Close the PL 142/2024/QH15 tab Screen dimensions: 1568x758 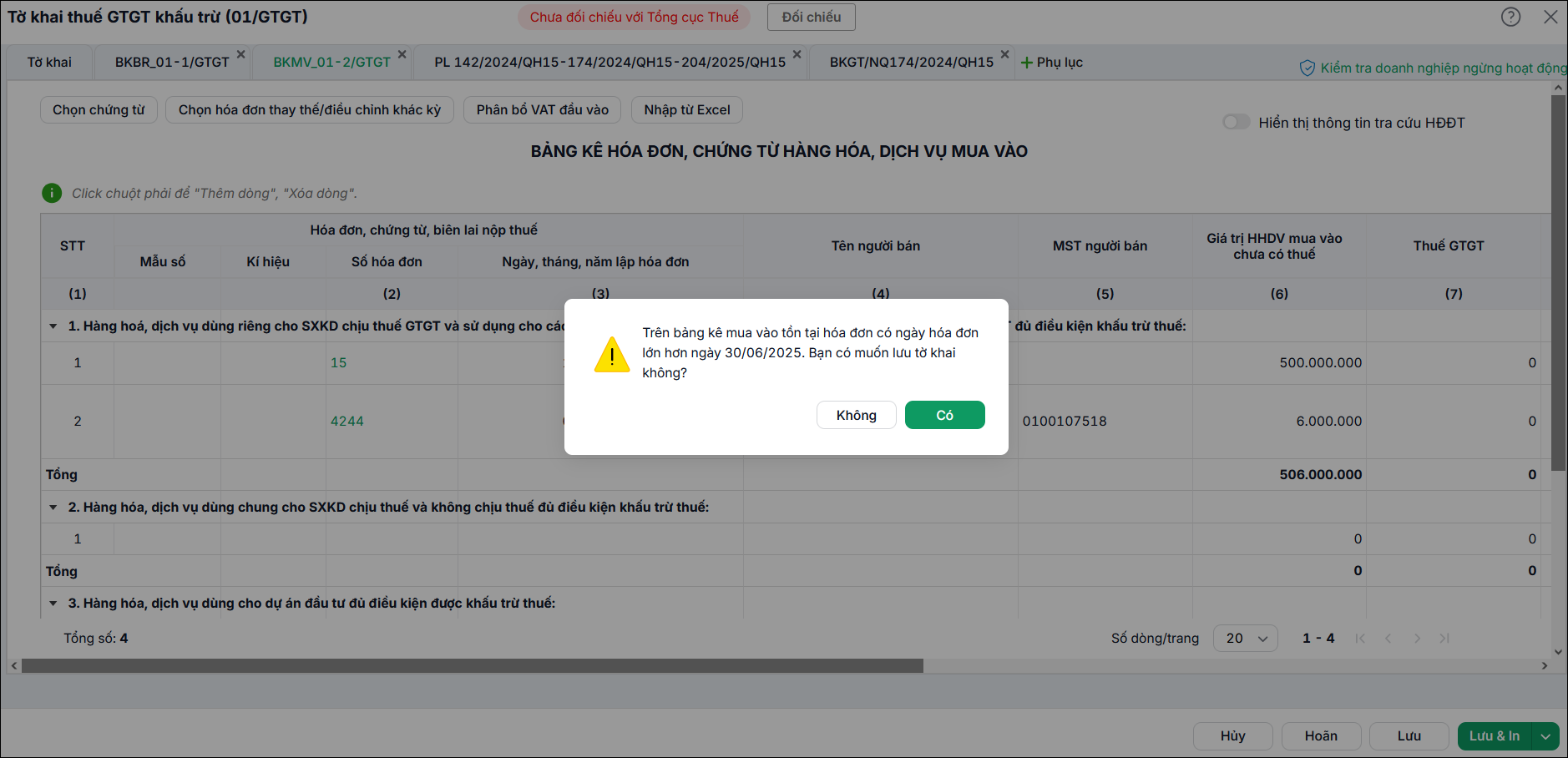(797, 54)
